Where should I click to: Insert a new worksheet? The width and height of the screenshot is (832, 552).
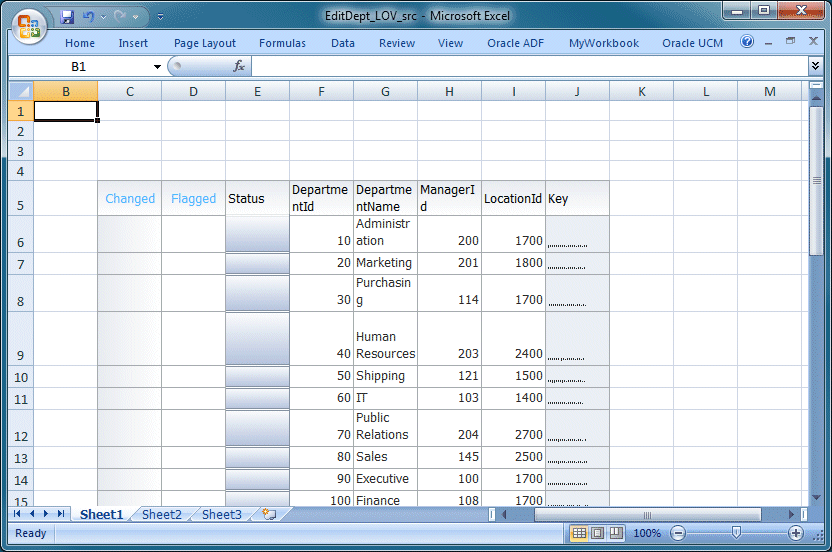point(270,514)
